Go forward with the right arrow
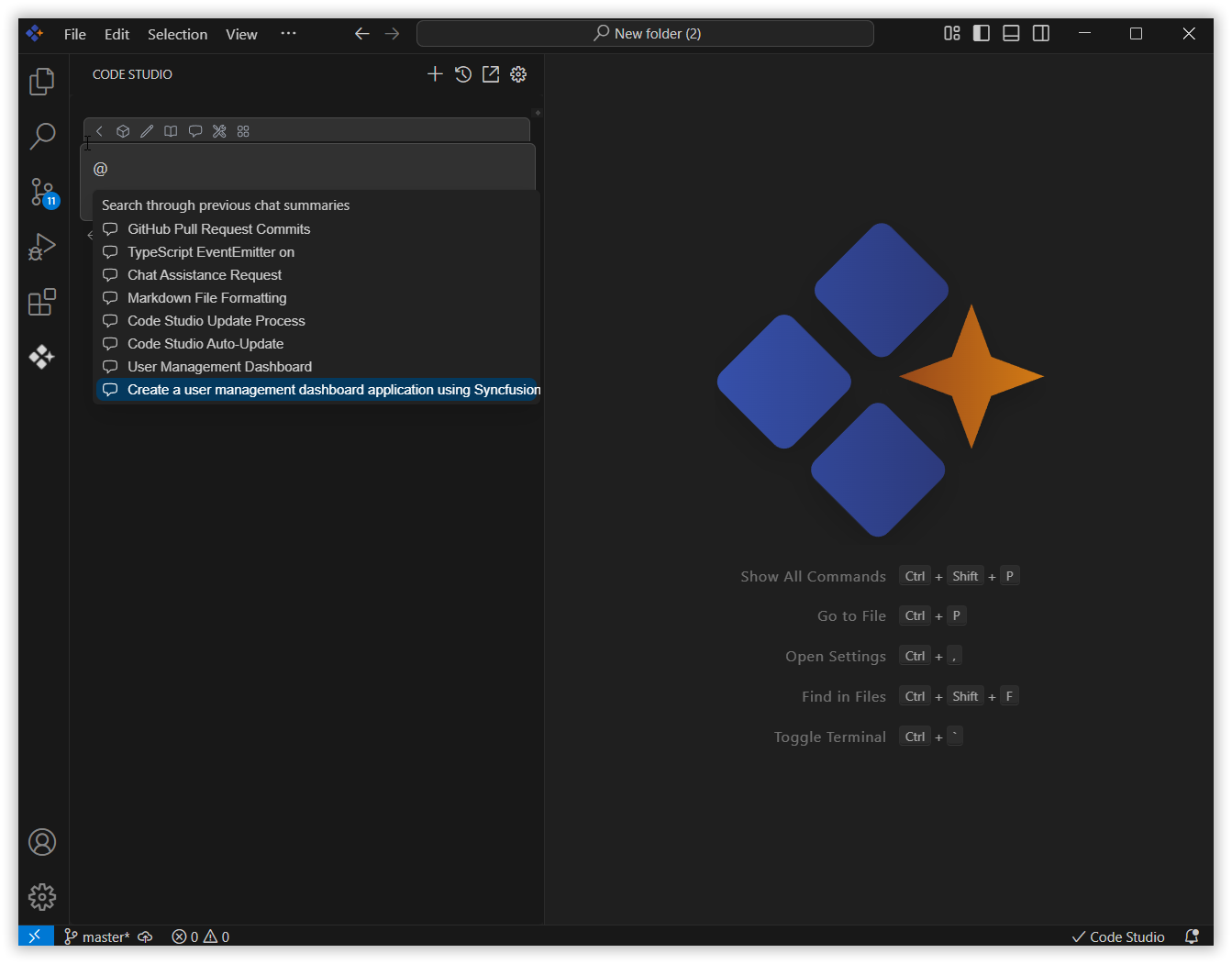 tap(393, 34)
